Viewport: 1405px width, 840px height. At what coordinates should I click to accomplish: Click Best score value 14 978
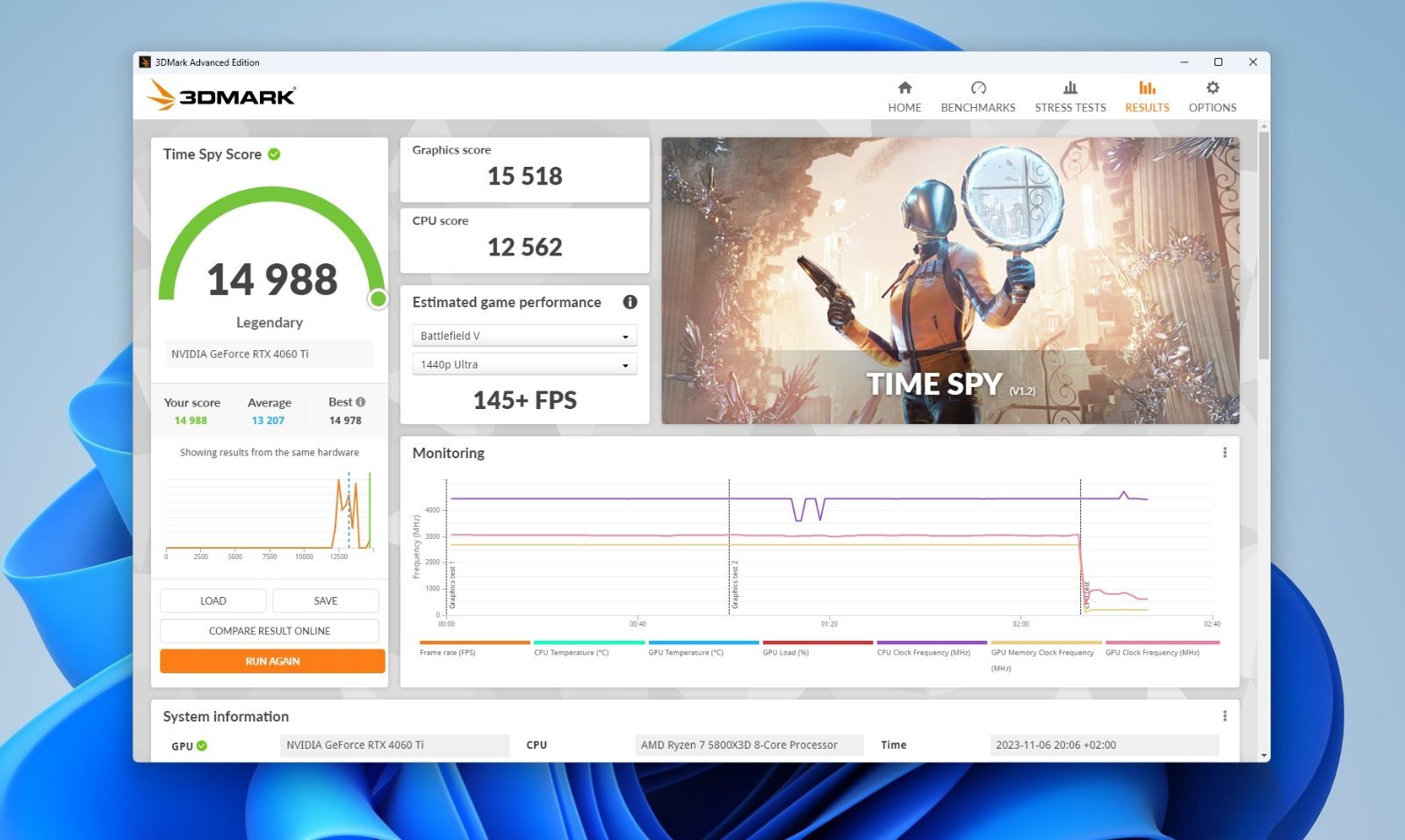point(345,420)
